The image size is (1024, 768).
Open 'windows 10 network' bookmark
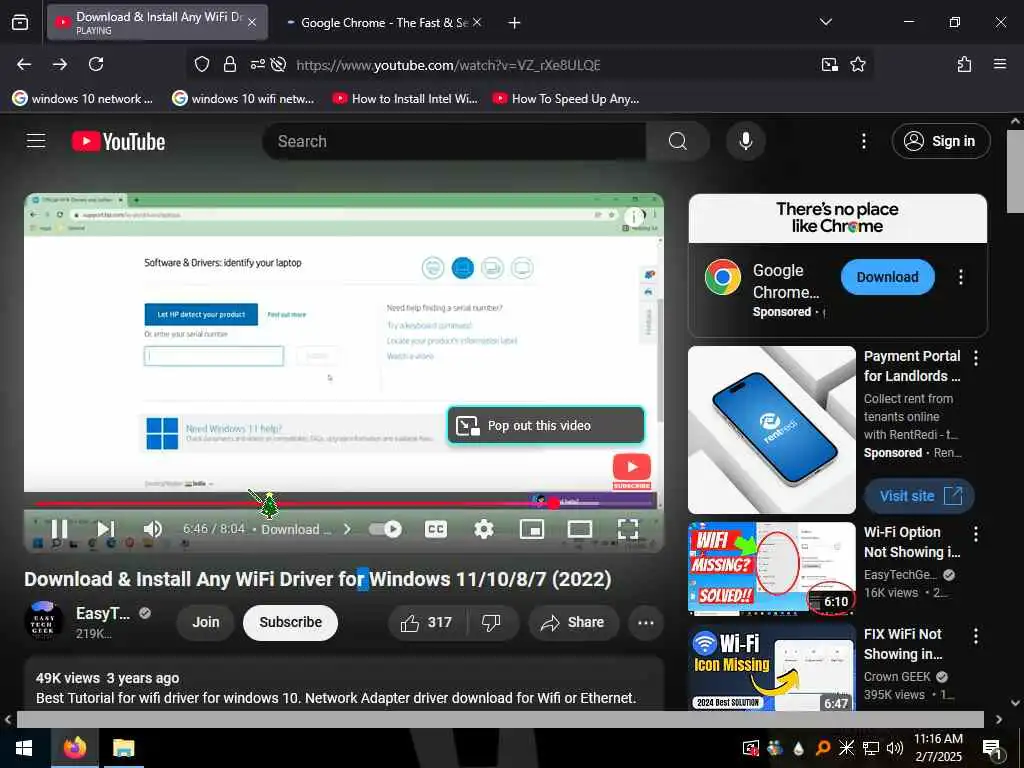coord(83,99)
